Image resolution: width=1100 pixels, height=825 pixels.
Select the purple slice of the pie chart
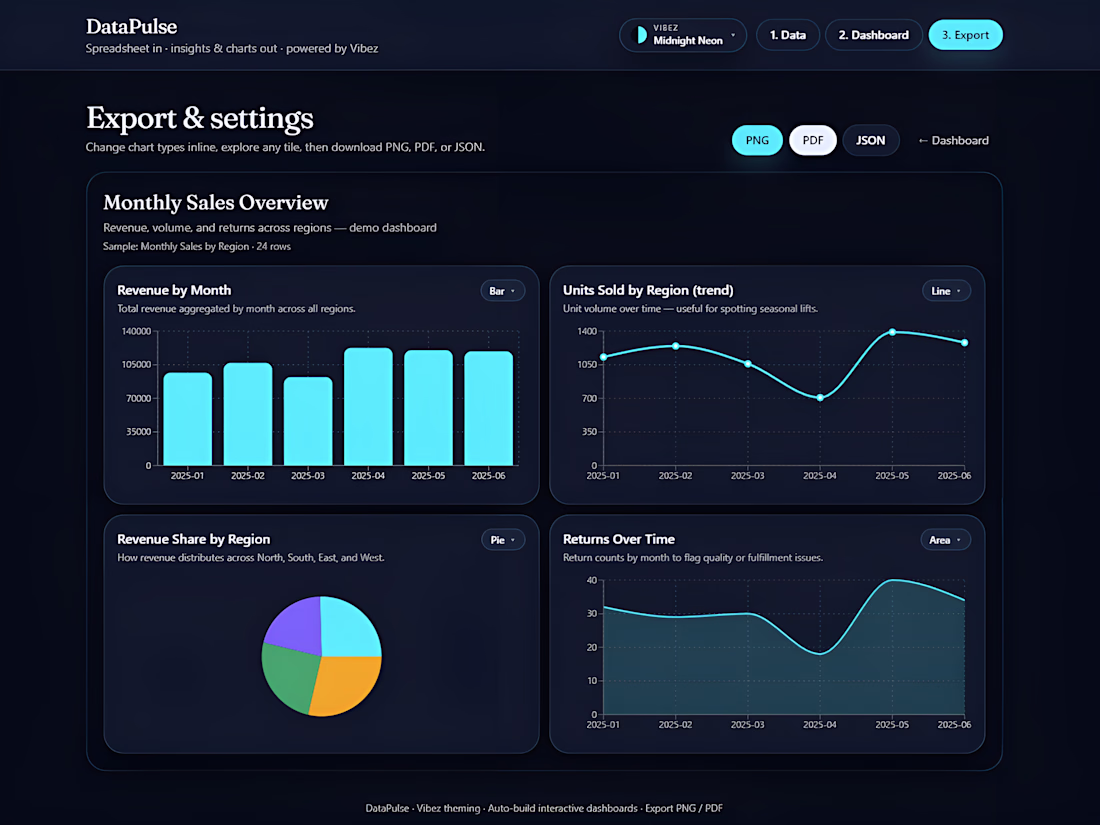(x=295, y=626)
